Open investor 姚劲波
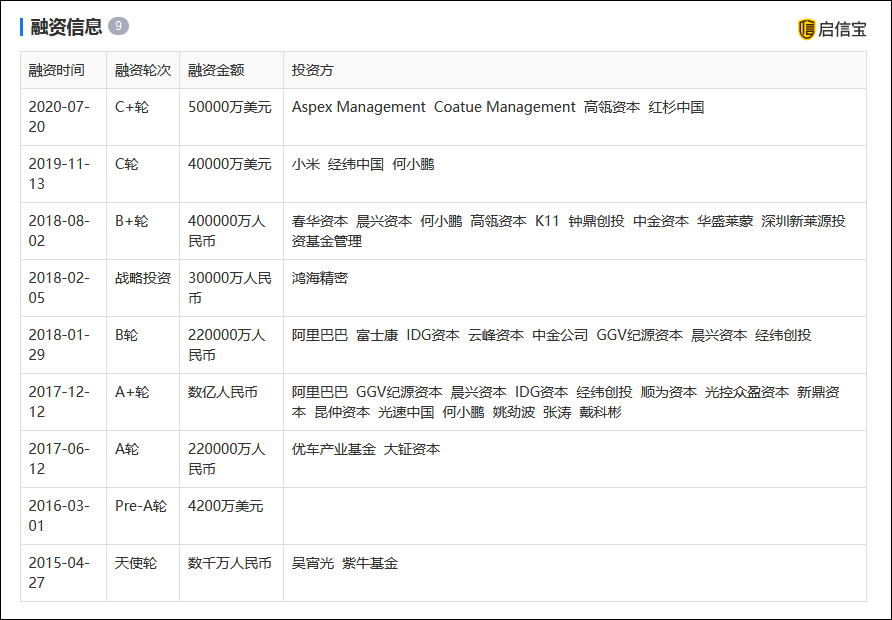This screenshot has width=892, height=620. click(x=514, y=412)
